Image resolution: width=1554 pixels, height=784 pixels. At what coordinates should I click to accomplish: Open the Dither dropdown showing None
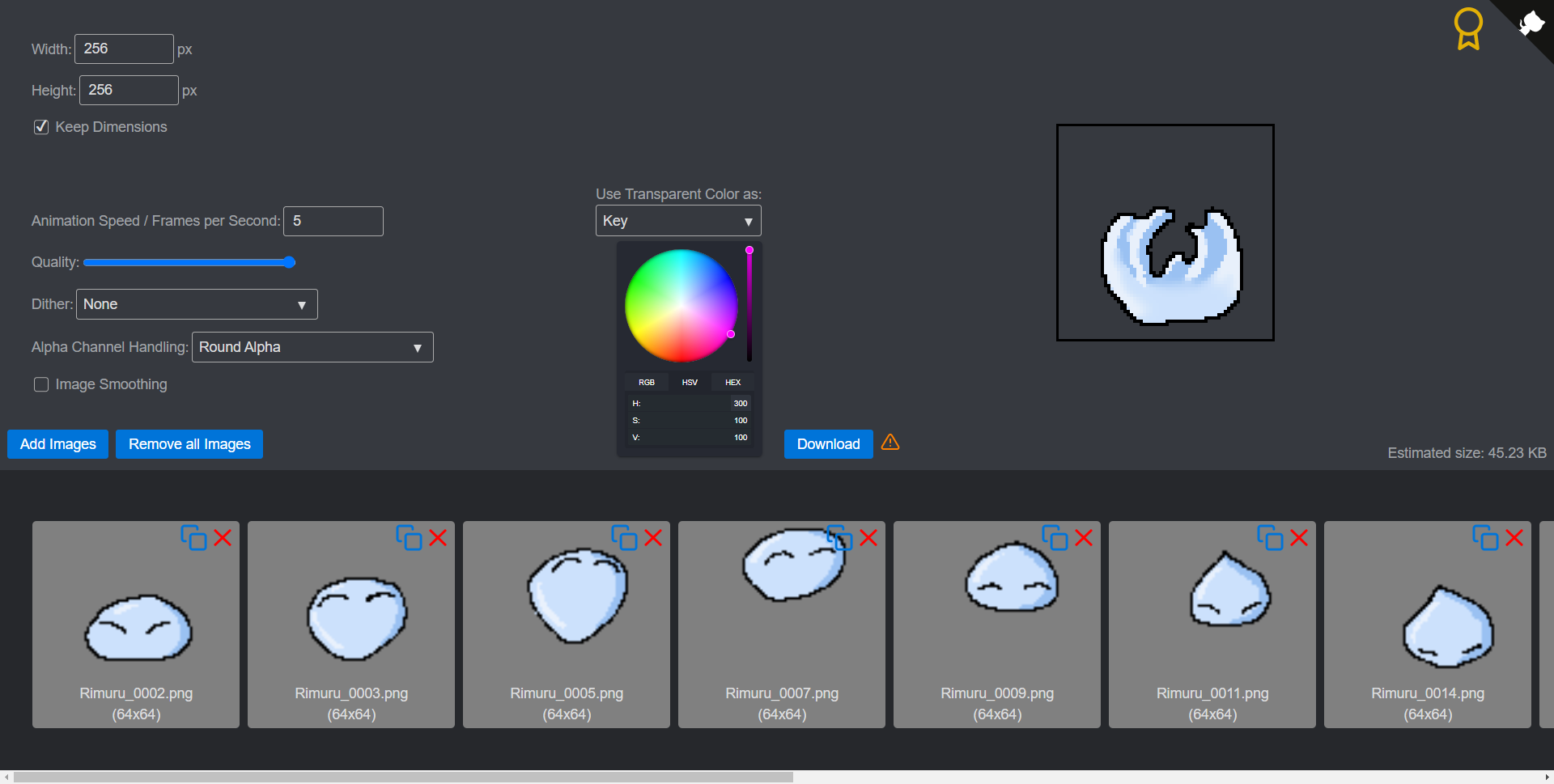[197, 304]
